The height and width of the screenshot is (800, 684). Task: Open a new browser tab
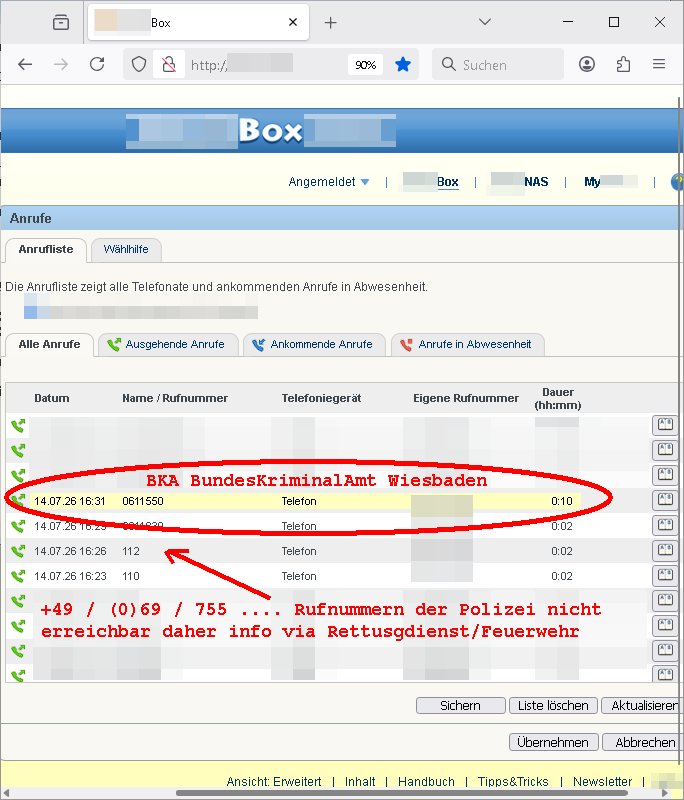tap(331, 22)
